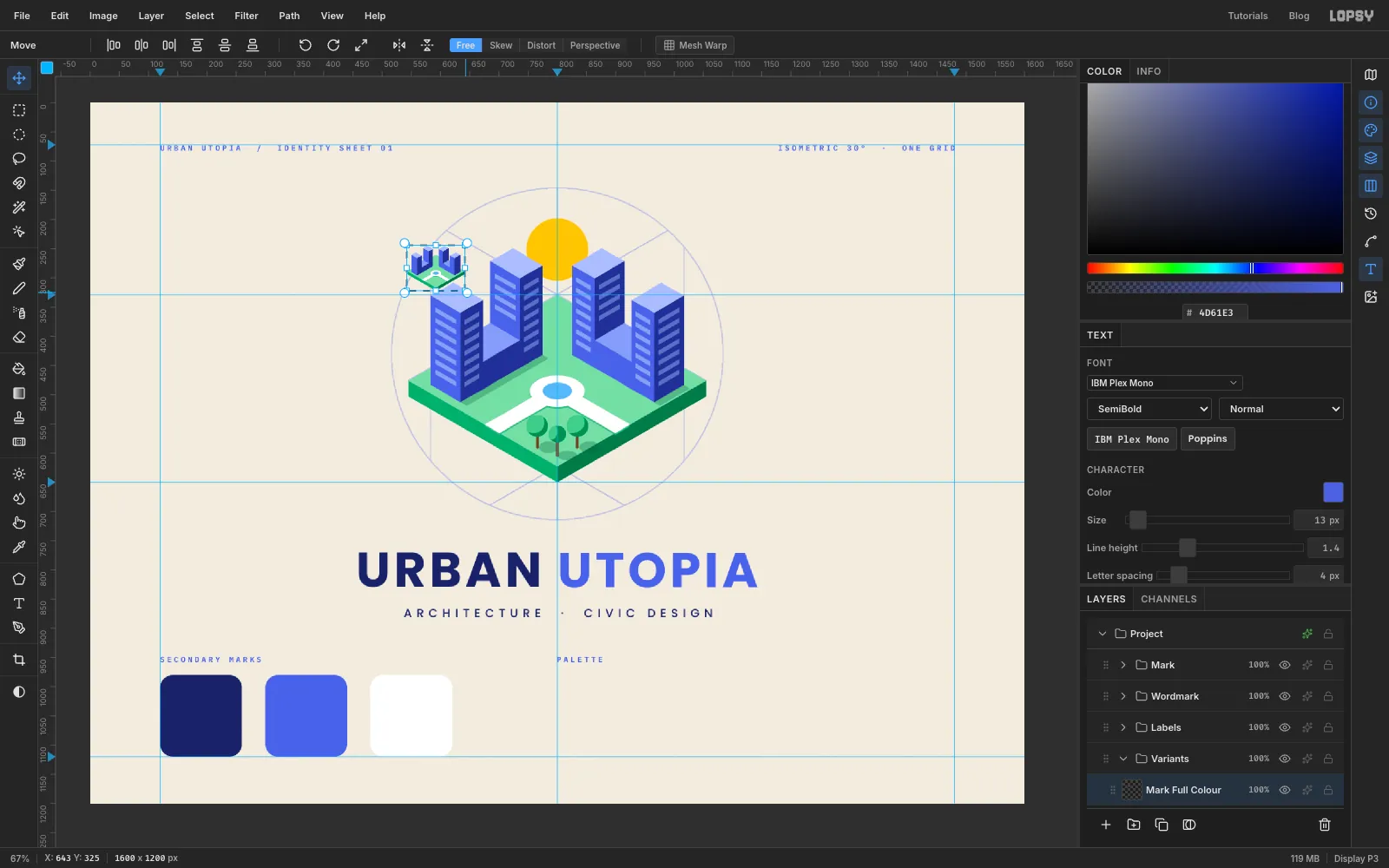Image resolution: width=1389 pixels, height=868 pixels.
Task: Open the Tutorials link
Action: [x=1247, y=16]
